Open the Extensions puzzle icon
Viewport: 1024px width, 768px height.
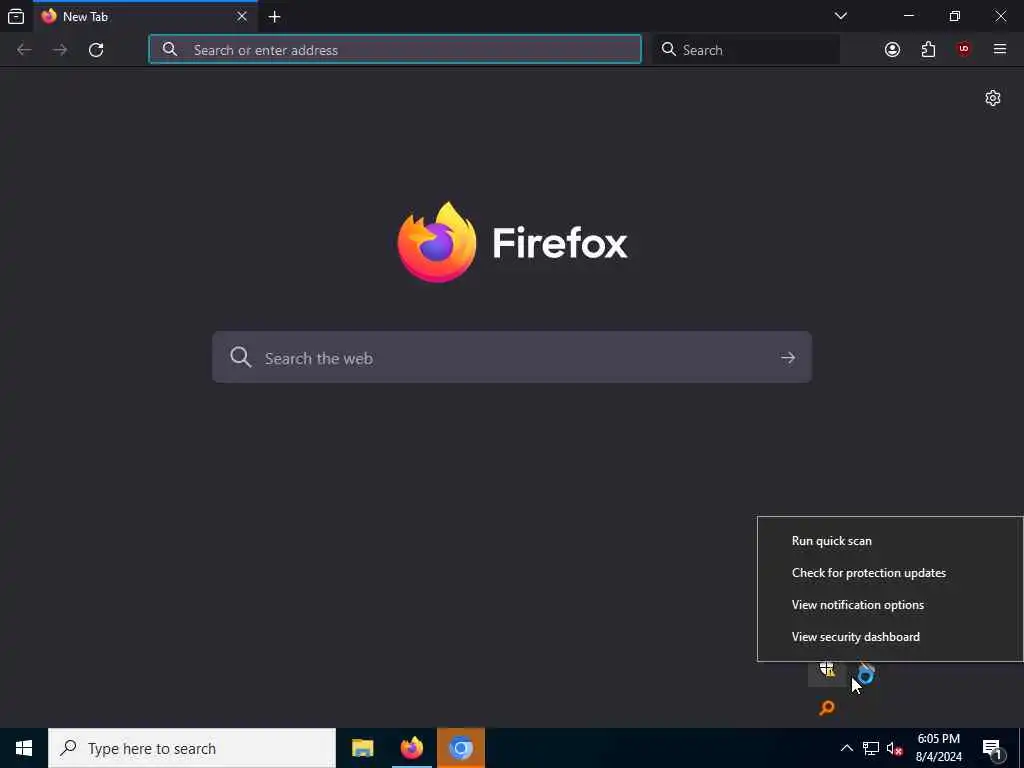[x=928, y=50]
